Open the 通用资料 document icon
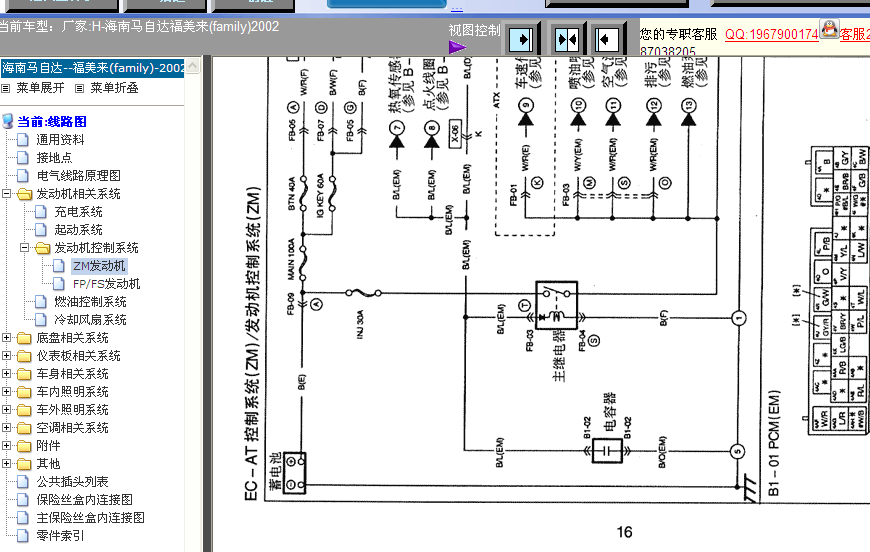 click(23, 140)
